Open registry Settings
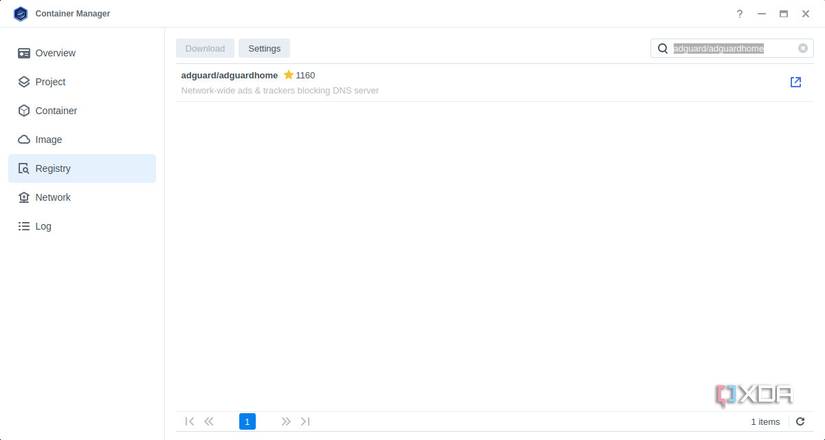 click(264, 48)
